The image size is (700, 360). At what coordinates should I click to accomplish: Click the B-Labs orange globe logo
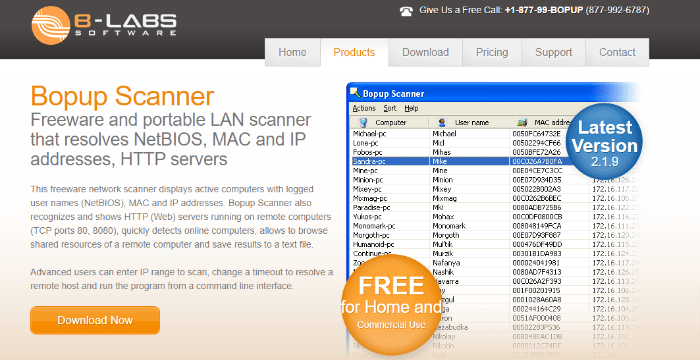pyautogui.click(x=51, y=25)
